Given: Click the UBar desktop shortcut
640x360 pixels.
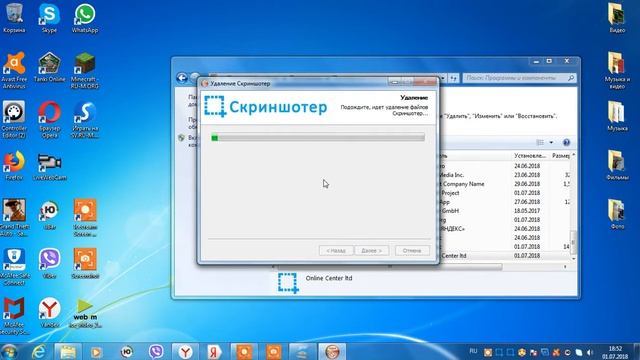Looking at the screenshot, I should (x=49, y=215).
